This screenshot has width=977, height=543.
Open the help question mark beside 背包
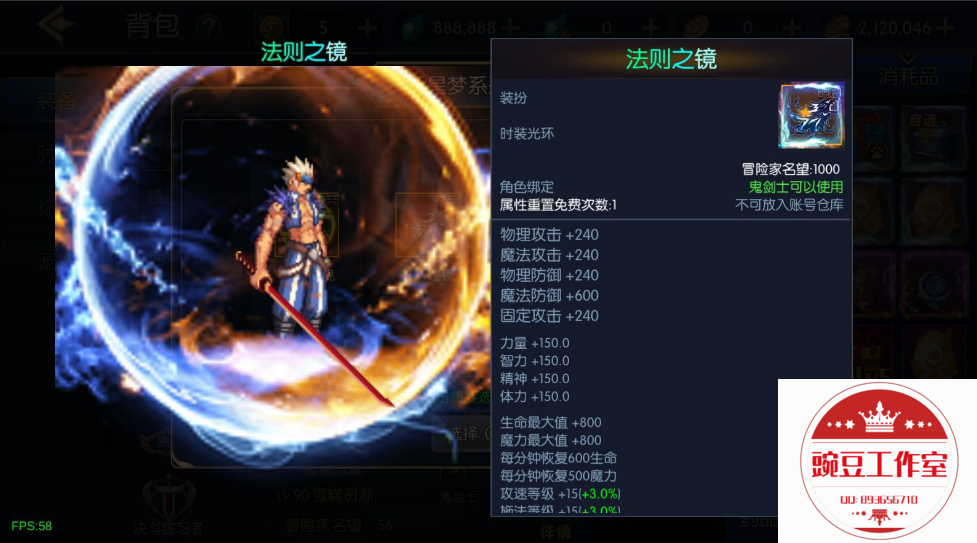point(208,27)
